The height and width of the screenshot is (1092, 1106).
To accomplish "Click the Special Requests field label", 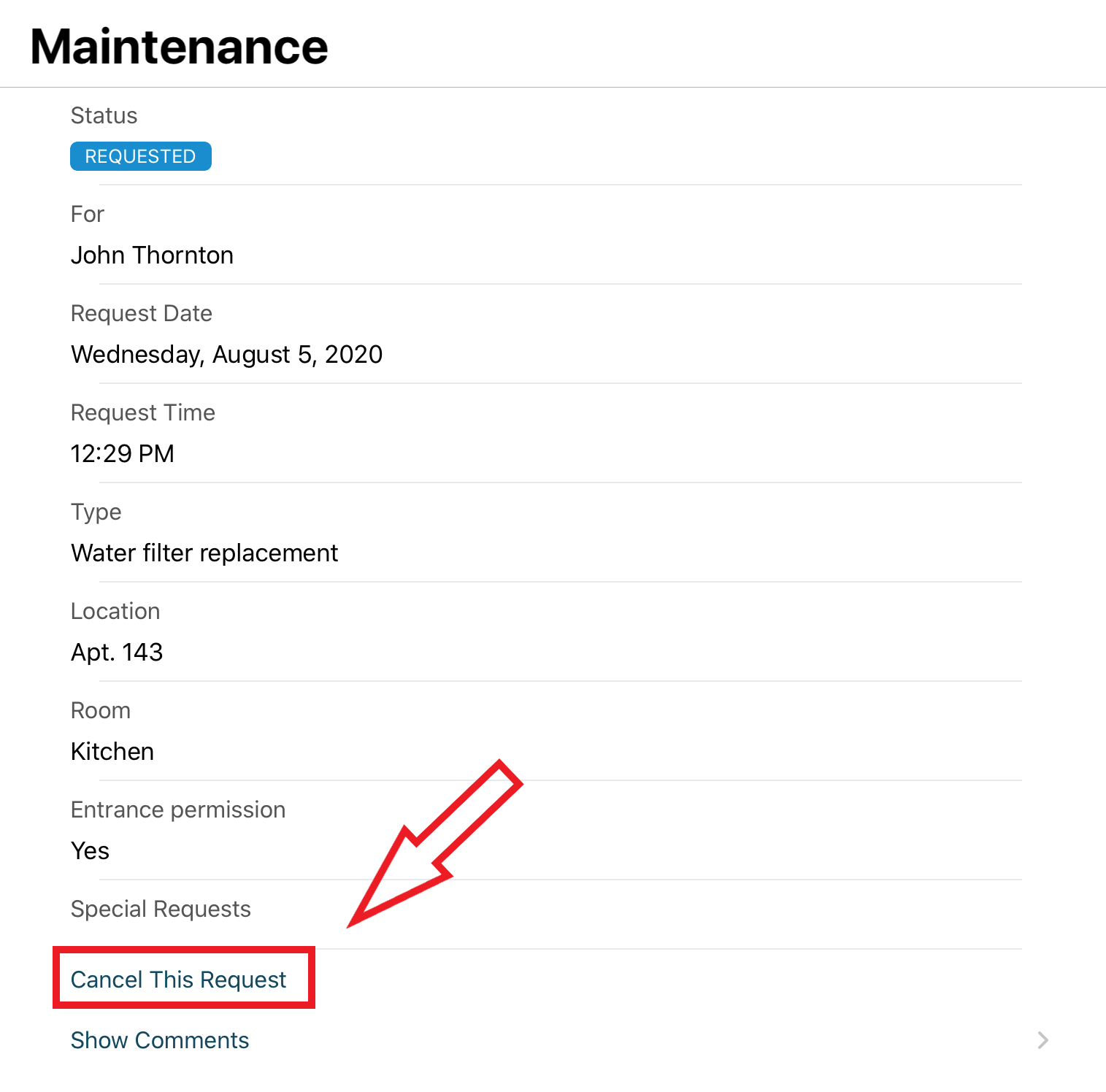I will 161,909.
